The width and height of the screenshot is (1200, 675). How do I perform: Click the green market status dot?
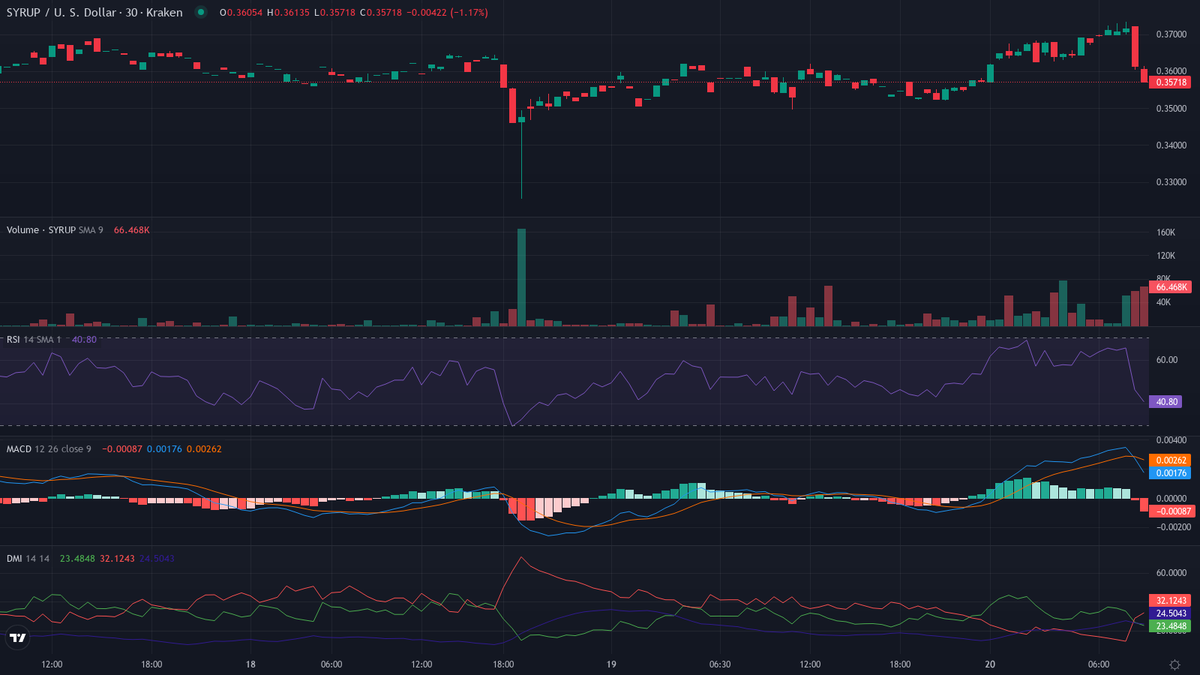(x=201, y=12)
